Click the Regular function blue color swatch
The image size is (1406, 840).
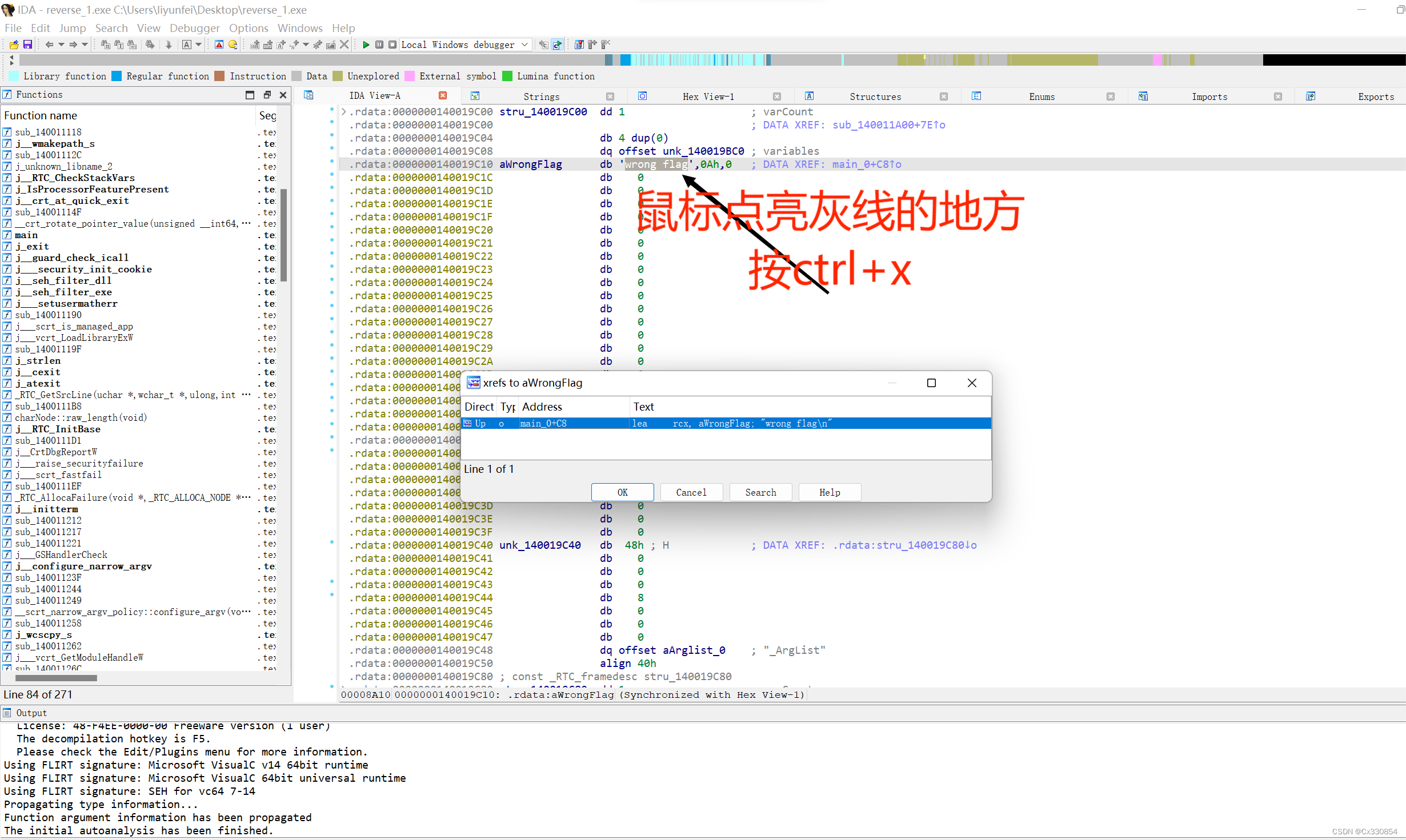[117, 76]
